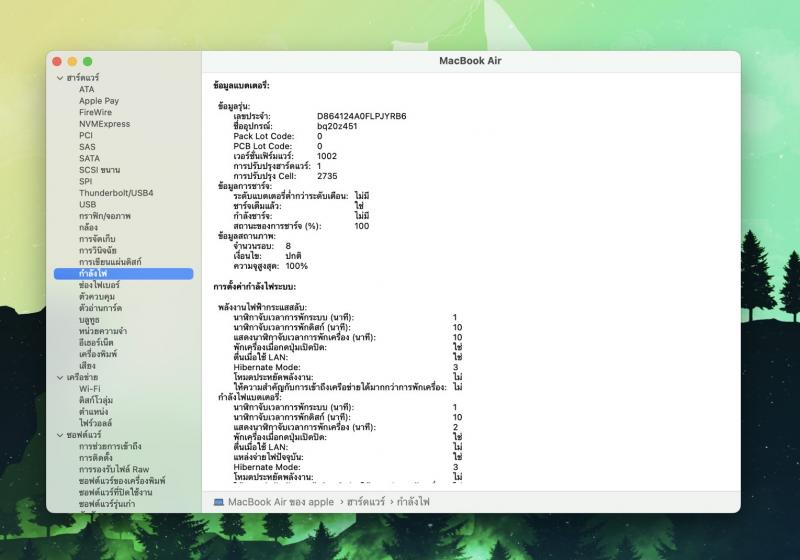Click device name value bq20z451
This screenshot has height=560, width=800.
(337, 126)
